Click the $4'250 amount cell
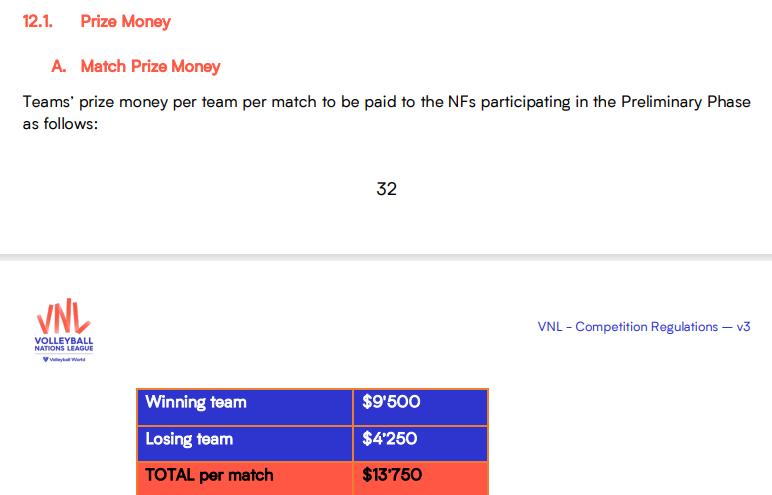Screen dimensions: 772x495 pyautogui.click(x=420, y=444)
